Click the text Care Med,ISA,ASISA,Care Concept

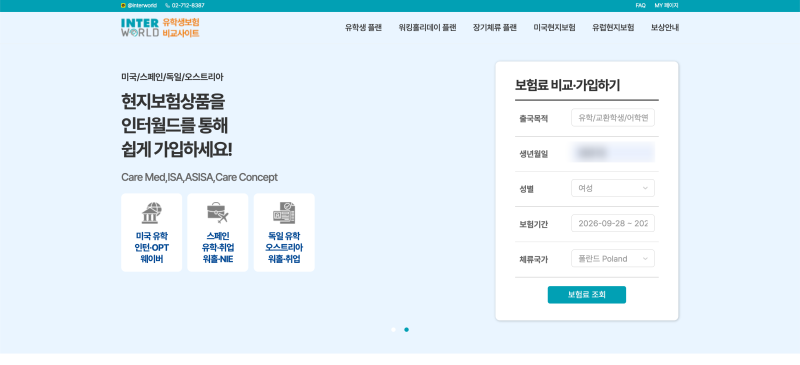[199, 177]
